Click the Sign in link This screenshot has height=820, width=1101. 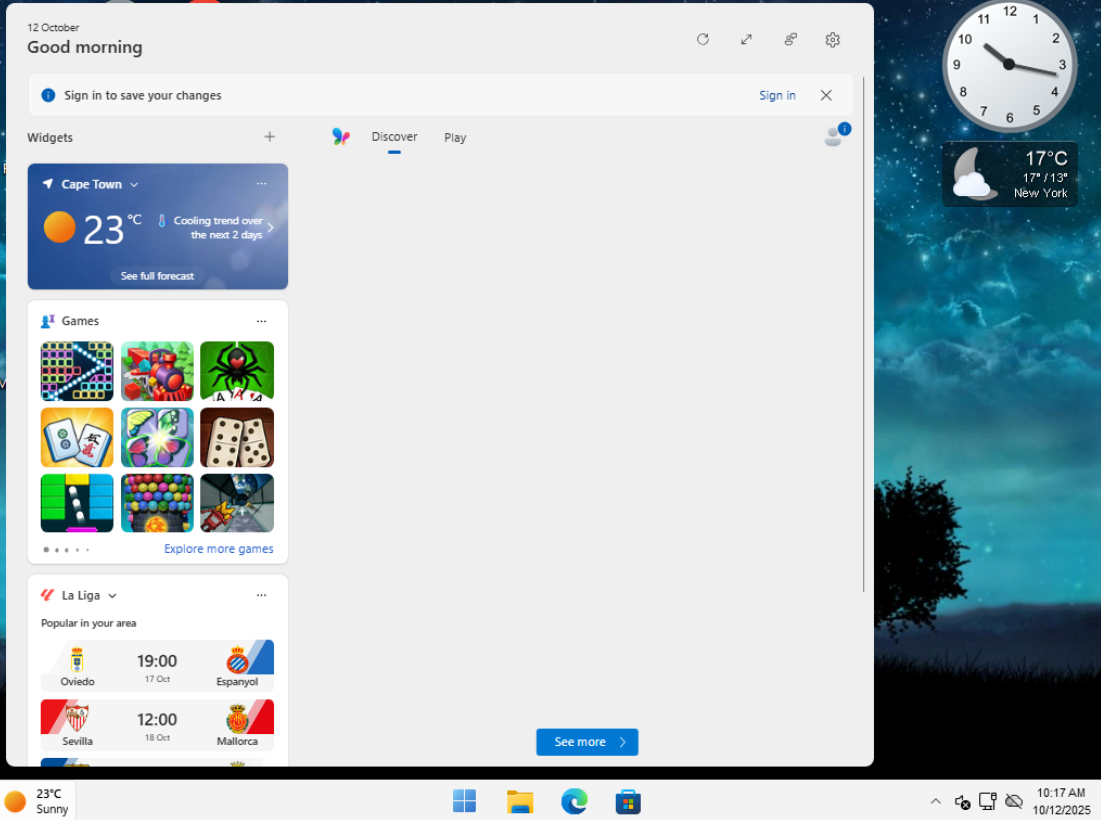[777, 96]
